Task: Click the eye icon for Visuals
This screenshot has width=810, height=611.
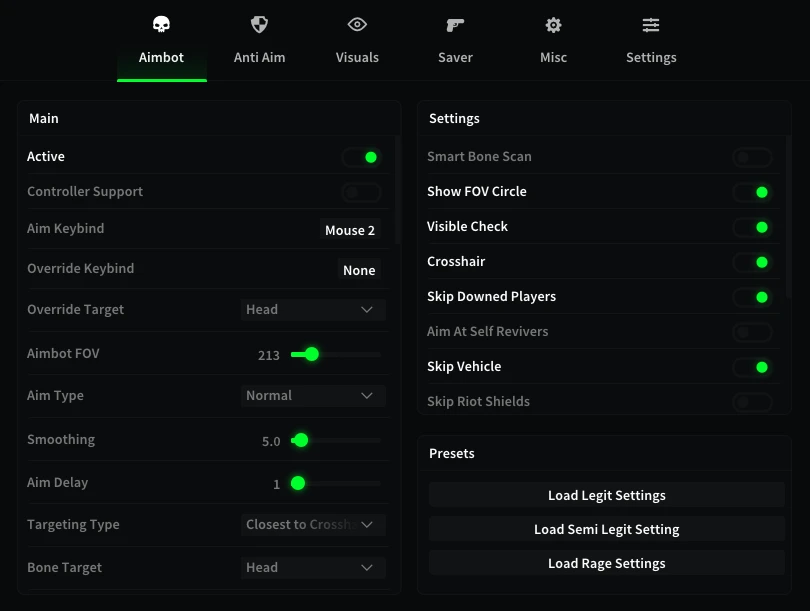Action: click(357, 24)
